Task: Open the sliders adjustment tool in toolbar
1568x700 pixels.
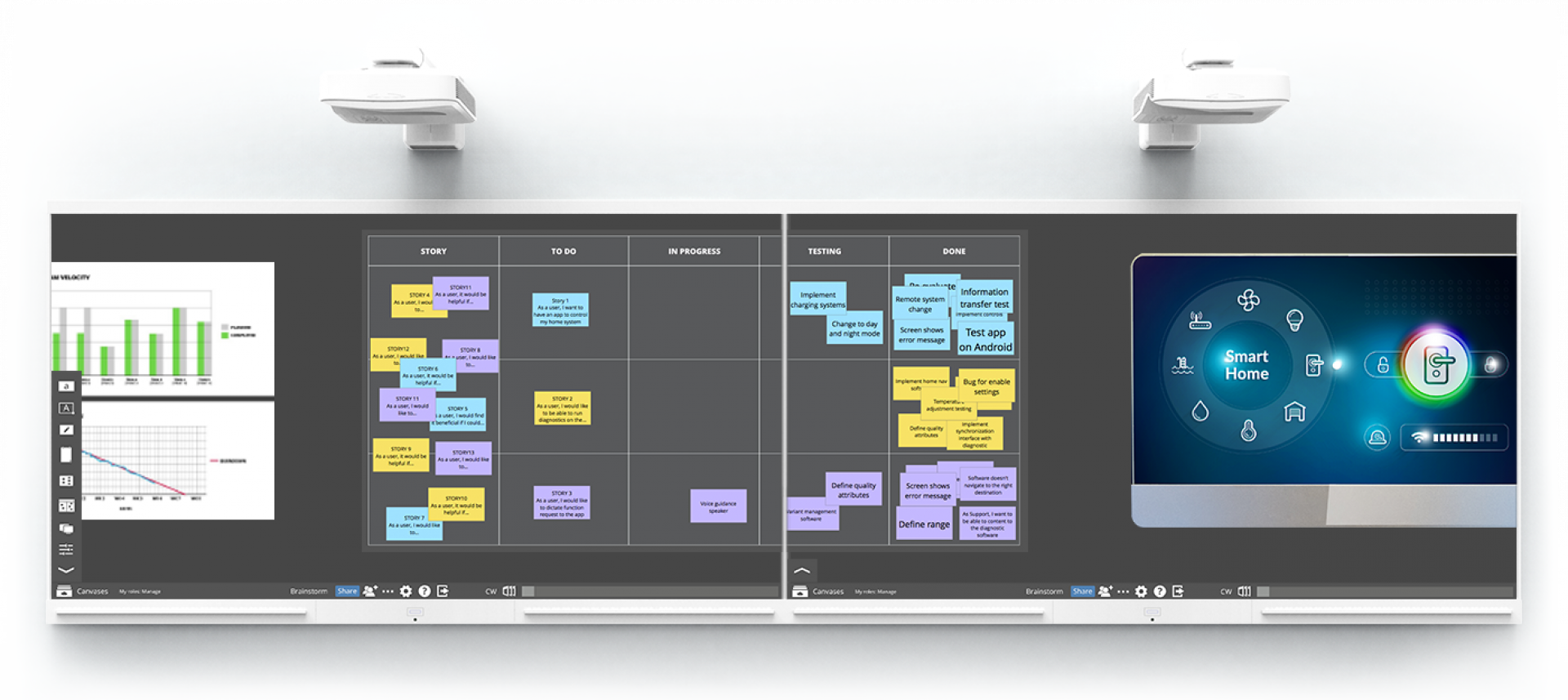Action: tap(66, 549)
